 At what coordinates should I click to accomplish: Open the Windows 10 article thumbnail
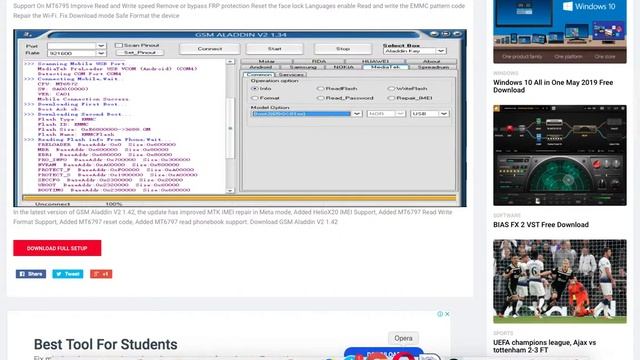coord(560,31)
